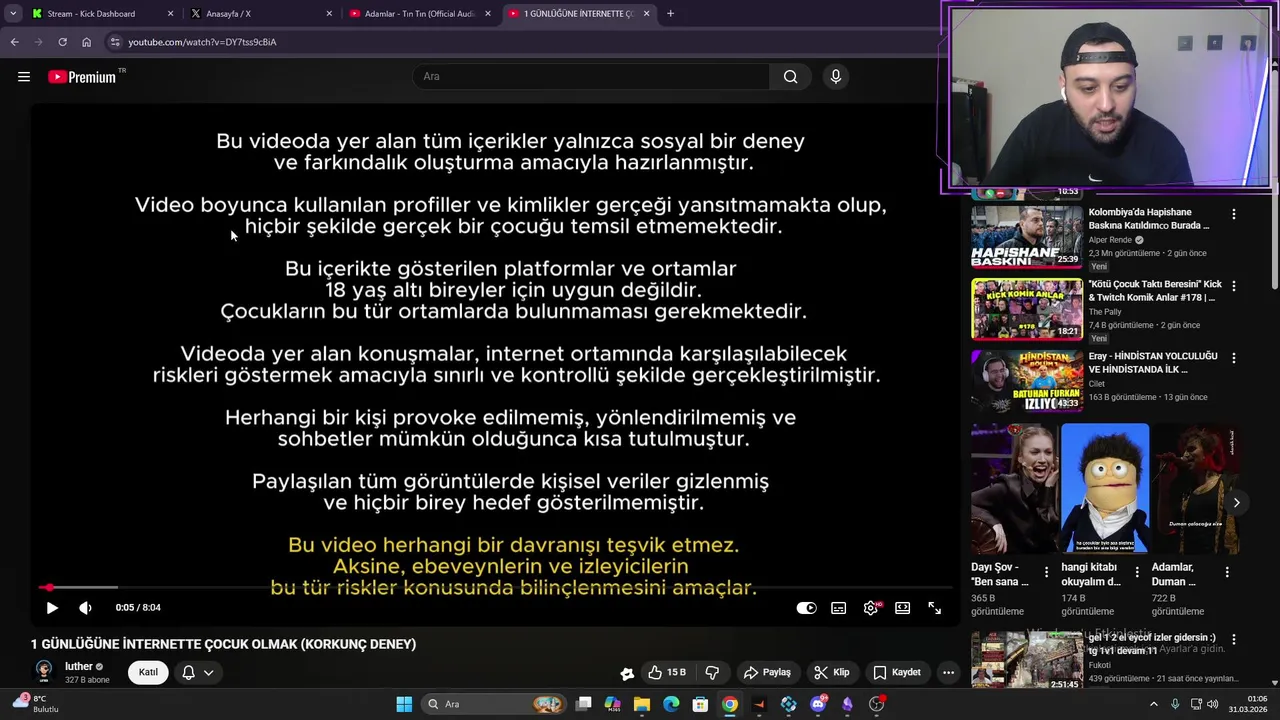The width and height of the screenshot is (1280, 720).
Task: Open 'Kötü Çocuk Taktı Beresini' video title
Action: (x=1155, y=291)
